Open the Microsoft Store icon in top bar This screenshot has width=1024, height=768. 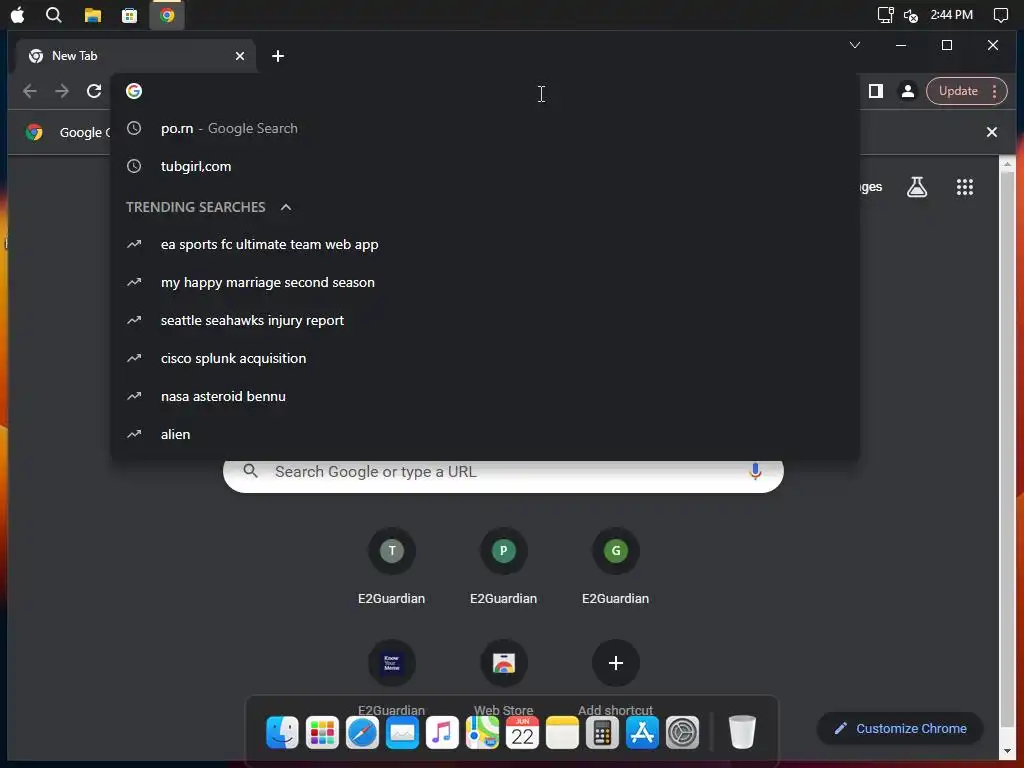129,15
